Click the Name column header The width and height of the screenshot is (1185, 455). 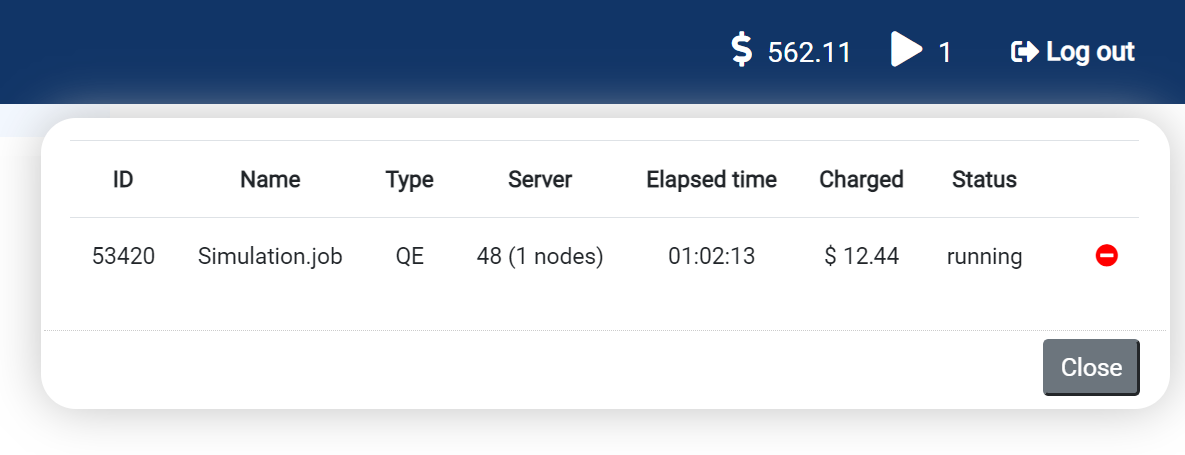(270, 180)
